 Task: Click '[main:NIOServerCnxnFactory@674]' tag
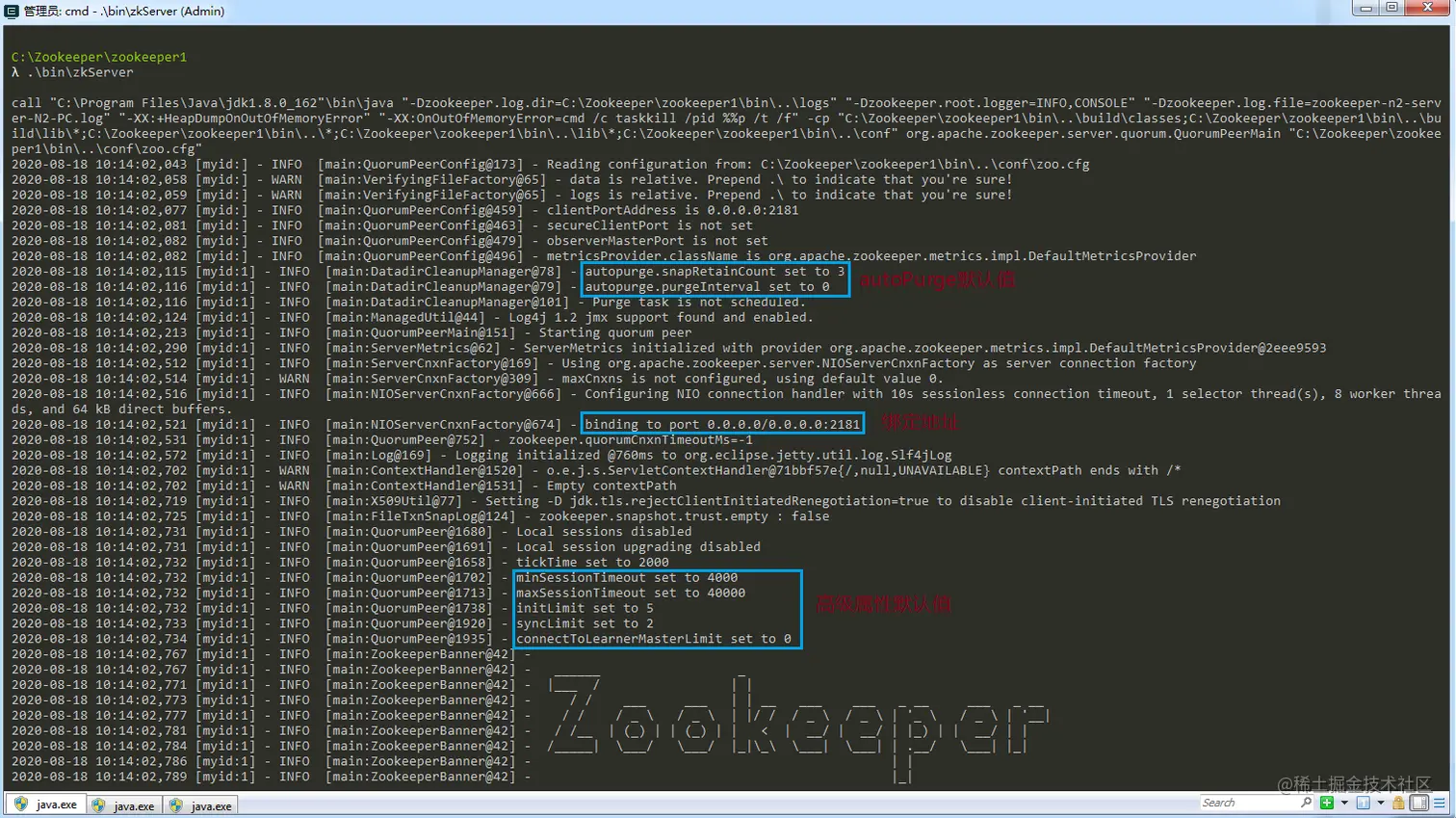[444, 424]
